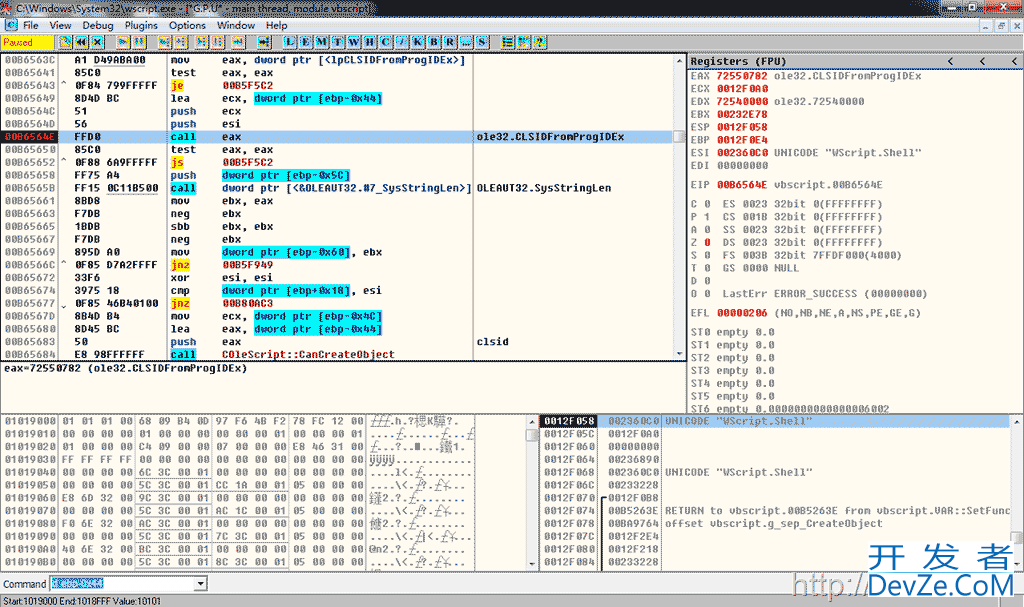
Task: Select the OLEAUT32.SysStringLen call row
Action: click(338, 188)
